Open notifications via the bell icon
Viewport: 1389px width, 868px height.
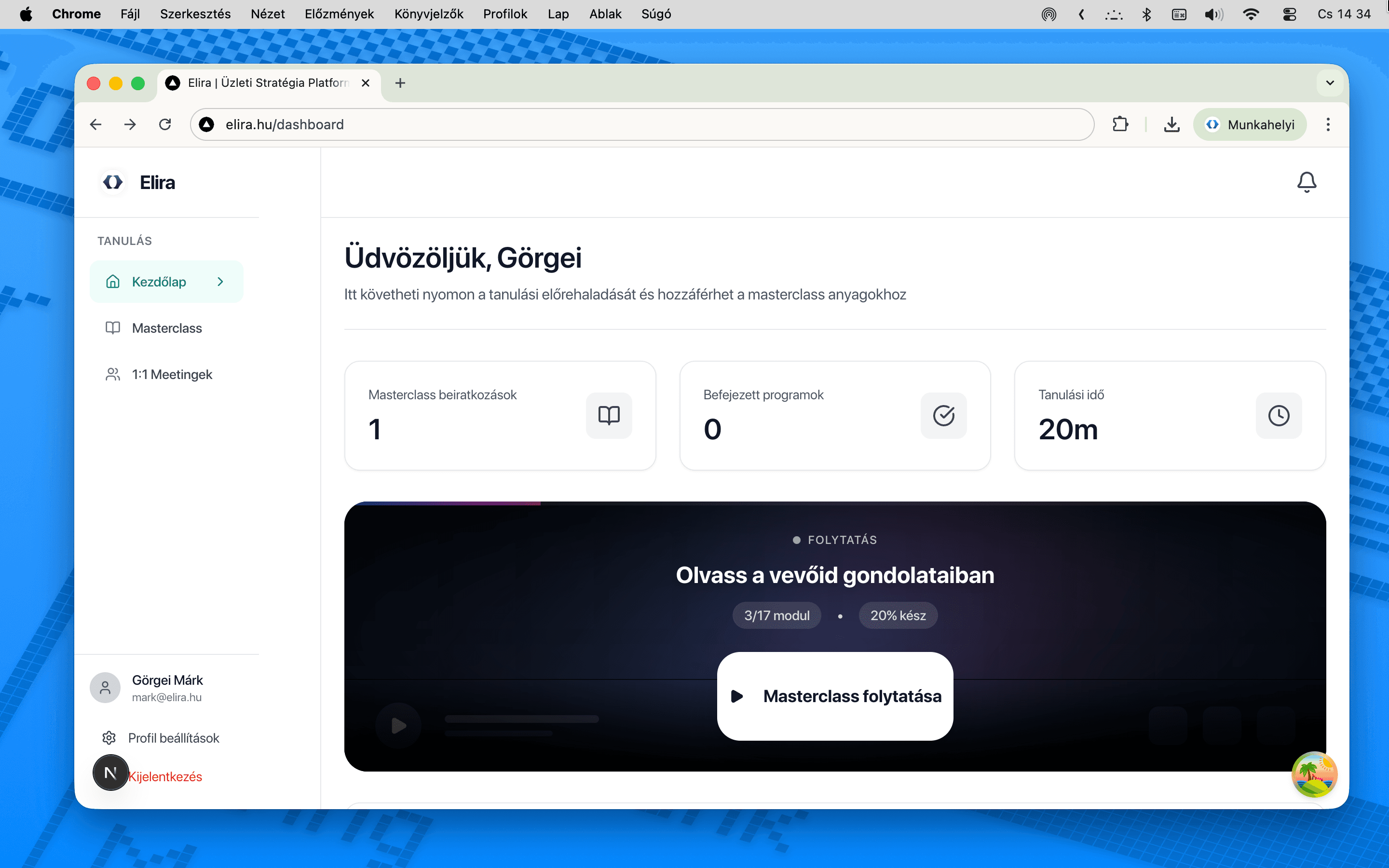(1307, 181)
